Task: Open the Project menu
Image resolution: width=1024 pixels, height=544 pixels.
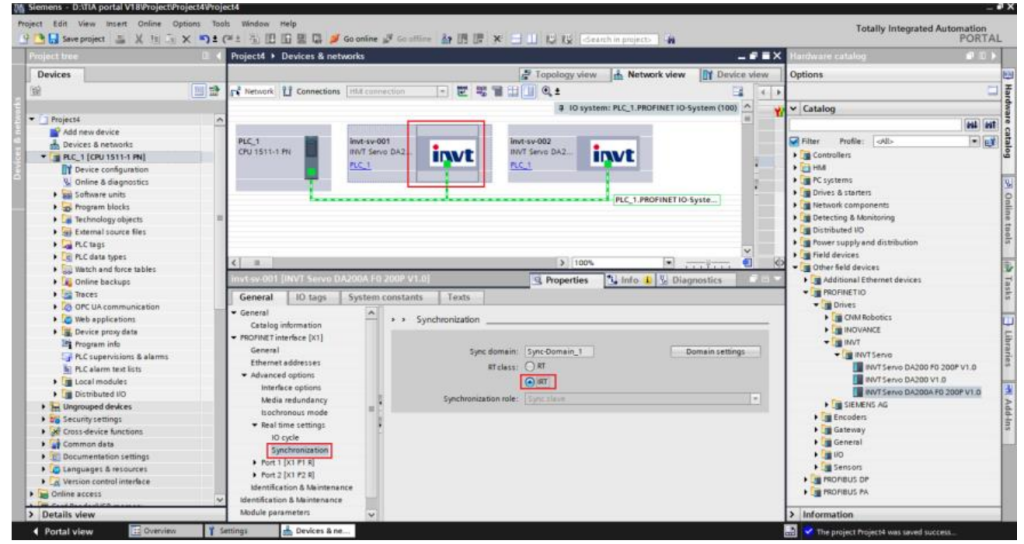Action: pos(30,24)
